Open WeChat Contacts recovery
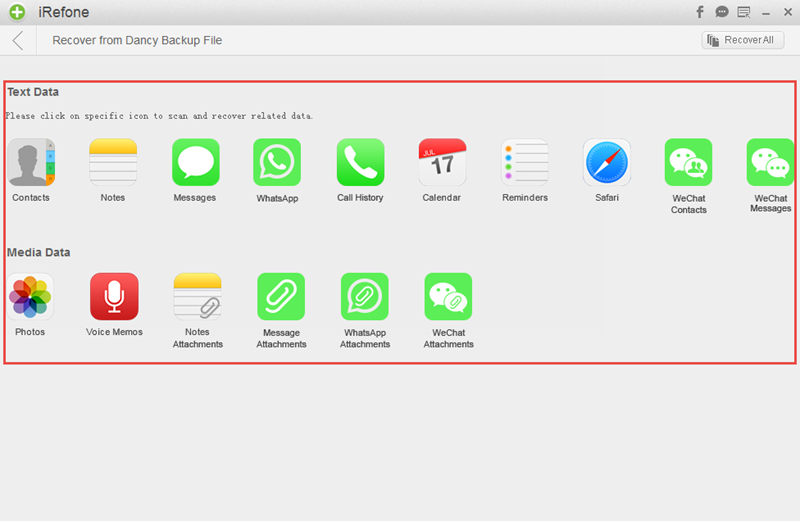This screenshot has height=521, width=800. point(688,162)
